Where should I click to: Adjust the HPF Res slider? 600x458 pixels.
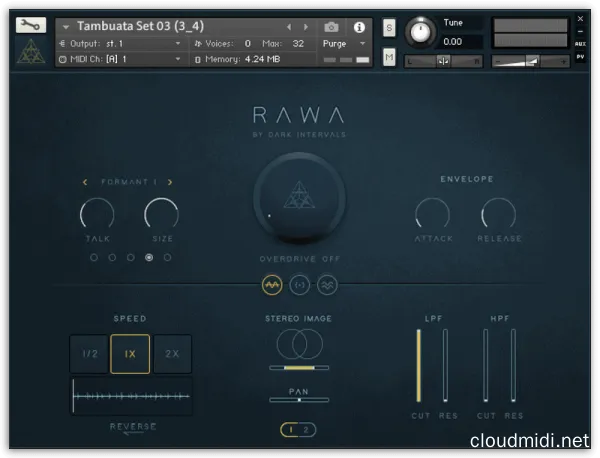(513, 365)
